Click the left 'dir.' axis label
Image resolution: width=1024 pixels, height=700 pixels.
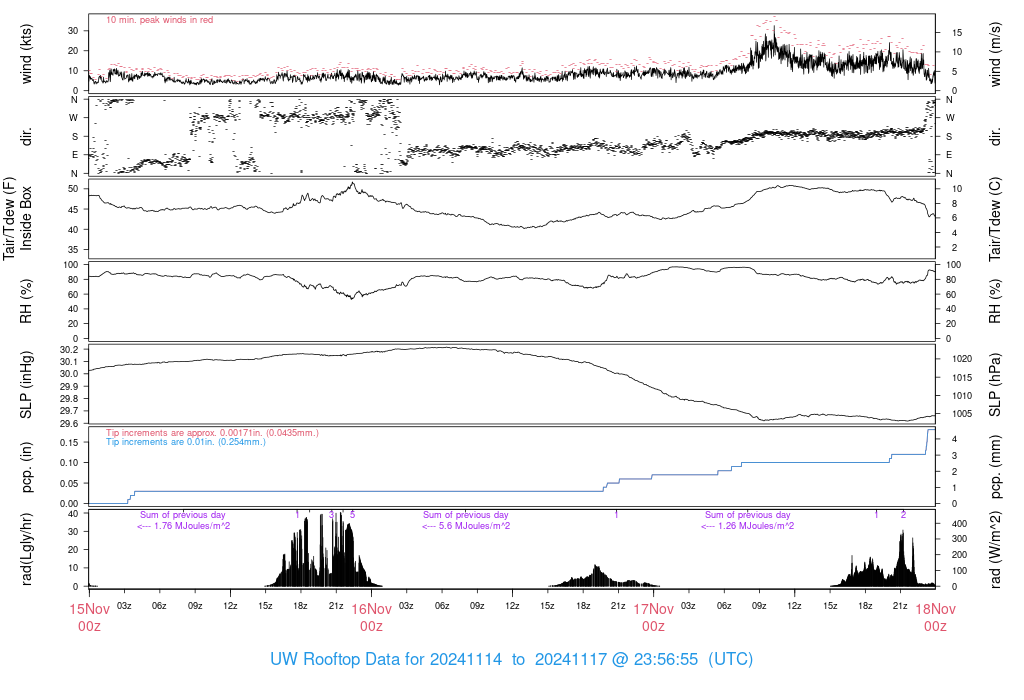coord(26,136)
